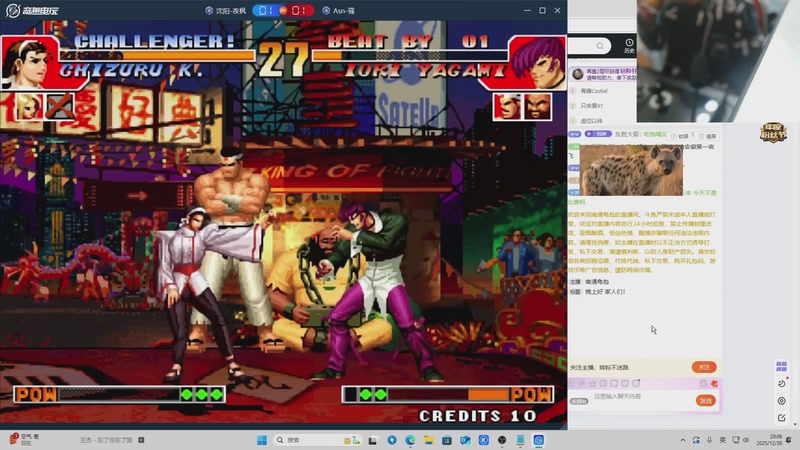Open Windows Start button
Viewport: 800px width, 450px height.
pyautogui.click(x=262, y=440)
